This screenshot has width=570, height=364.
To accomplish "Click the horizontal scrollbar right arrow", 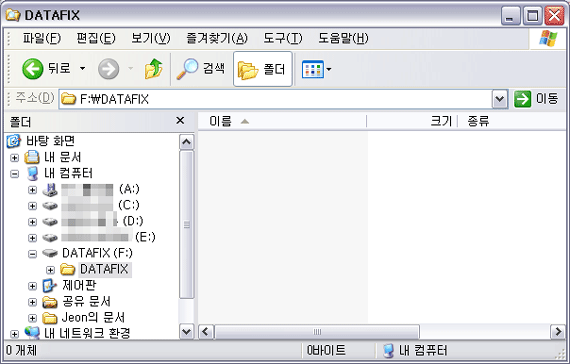I will pyautogui.click(x=558, y=332).
